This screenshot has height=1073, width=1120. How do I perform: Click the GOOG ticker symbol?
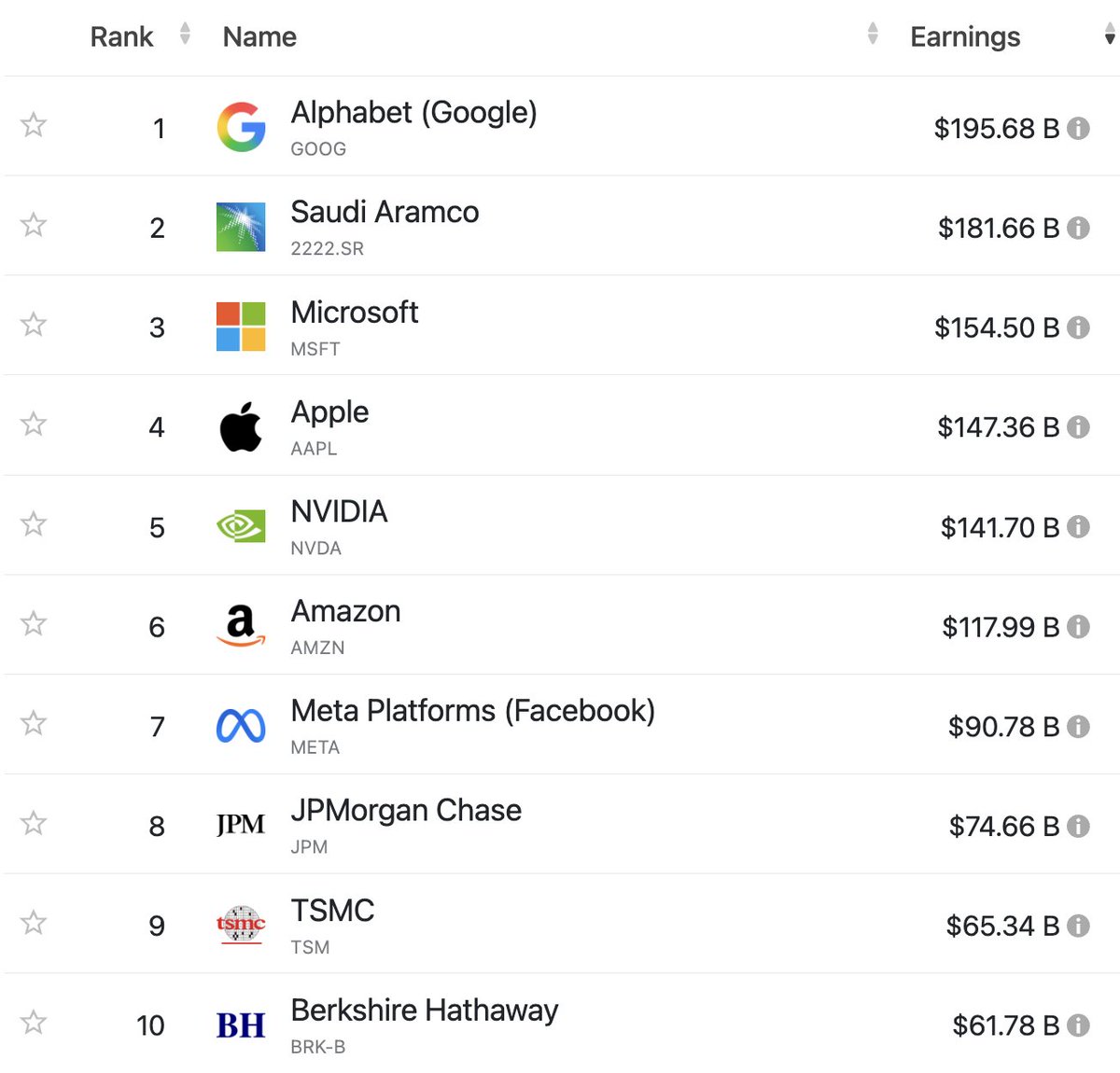(x=318, y=149)
